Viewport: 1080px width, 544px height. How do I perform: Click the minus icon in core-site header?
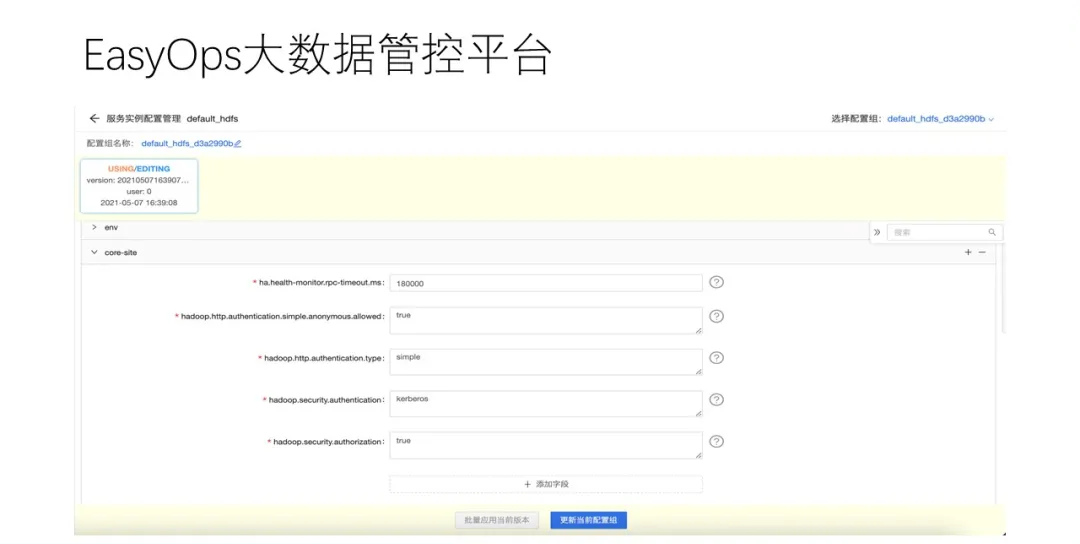982,253
